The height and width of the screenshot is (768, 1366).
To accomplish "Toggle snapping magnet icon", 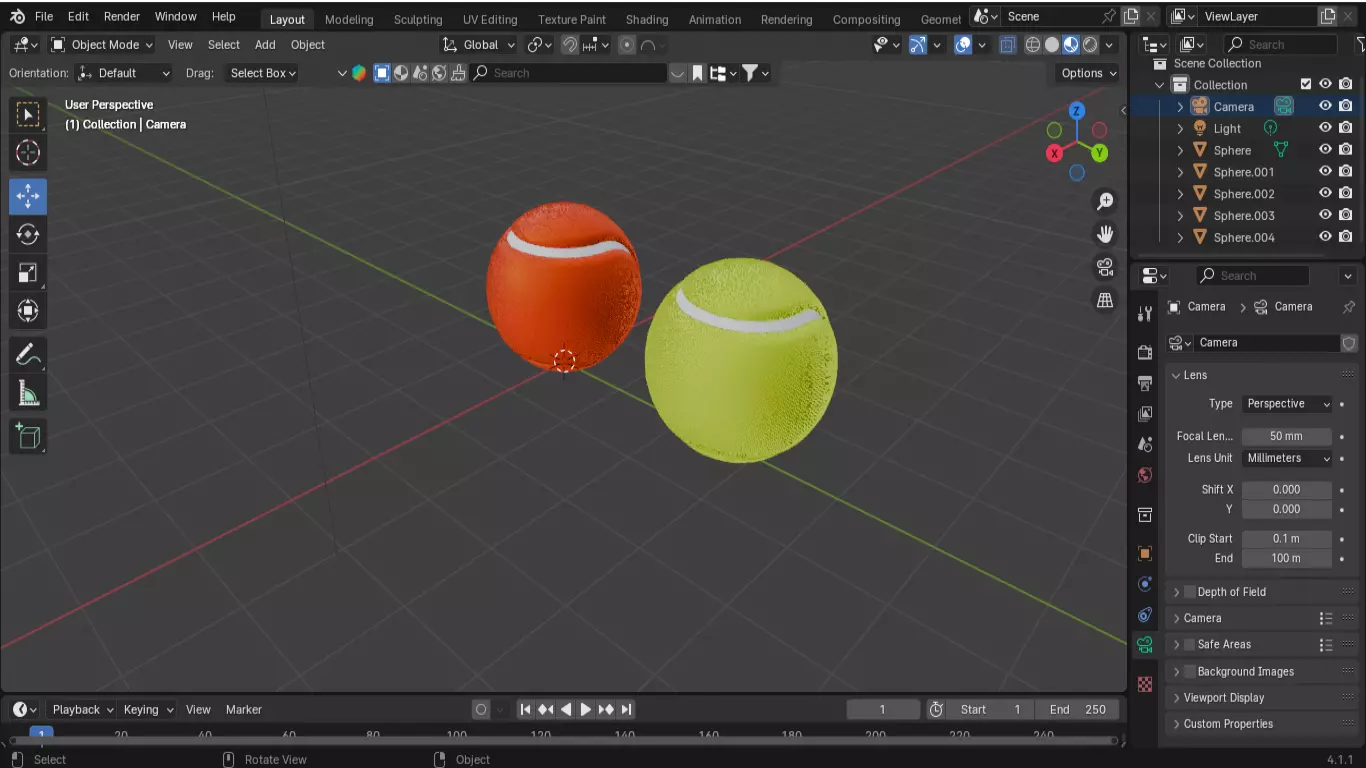I will (x=570, y=45).
